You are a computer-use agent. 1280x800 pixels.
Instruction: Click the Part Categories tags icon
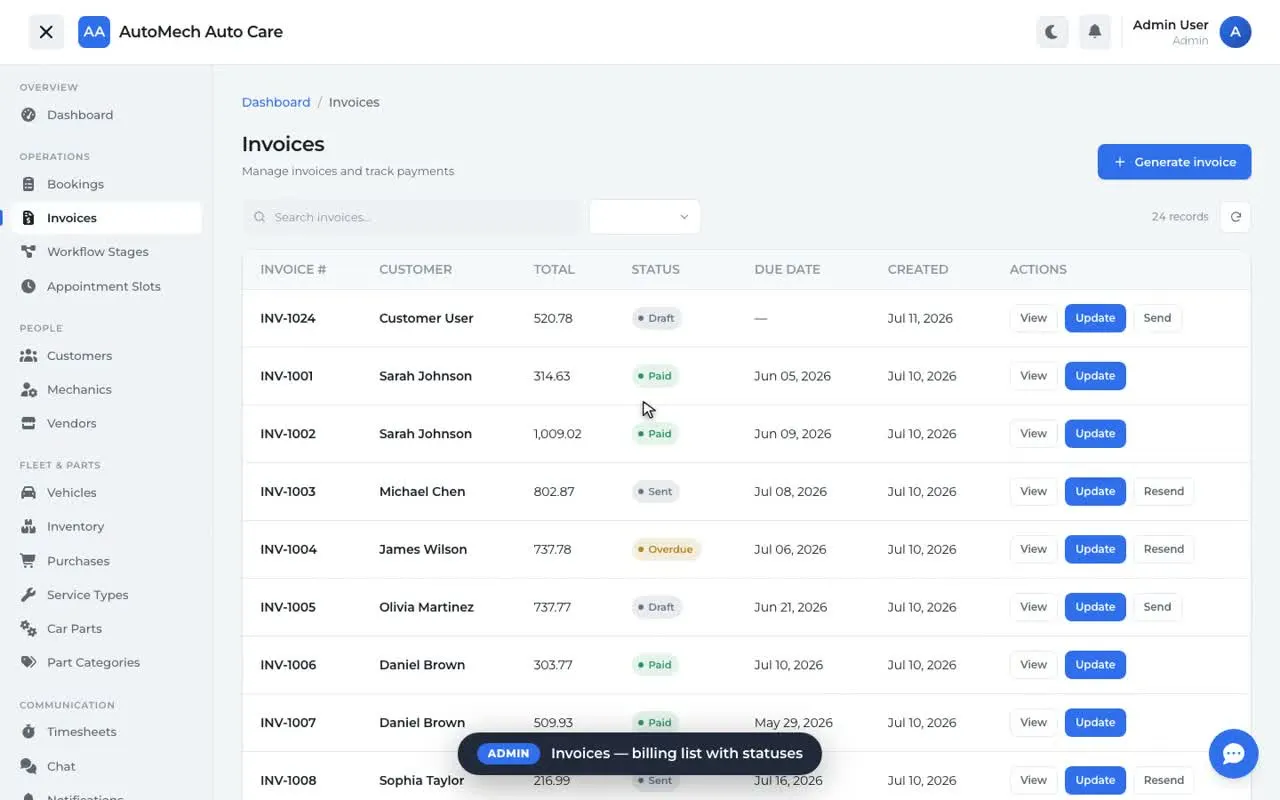point(28,663)
